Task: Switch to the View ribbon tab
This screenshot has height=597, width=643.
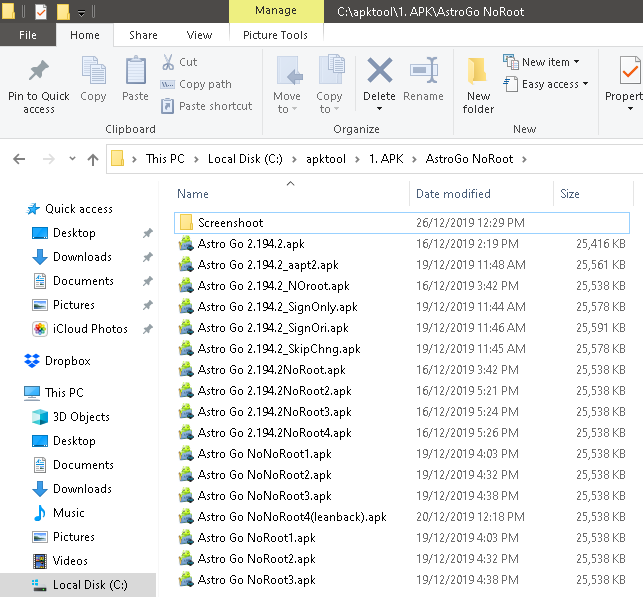Action: coord(199,35)
